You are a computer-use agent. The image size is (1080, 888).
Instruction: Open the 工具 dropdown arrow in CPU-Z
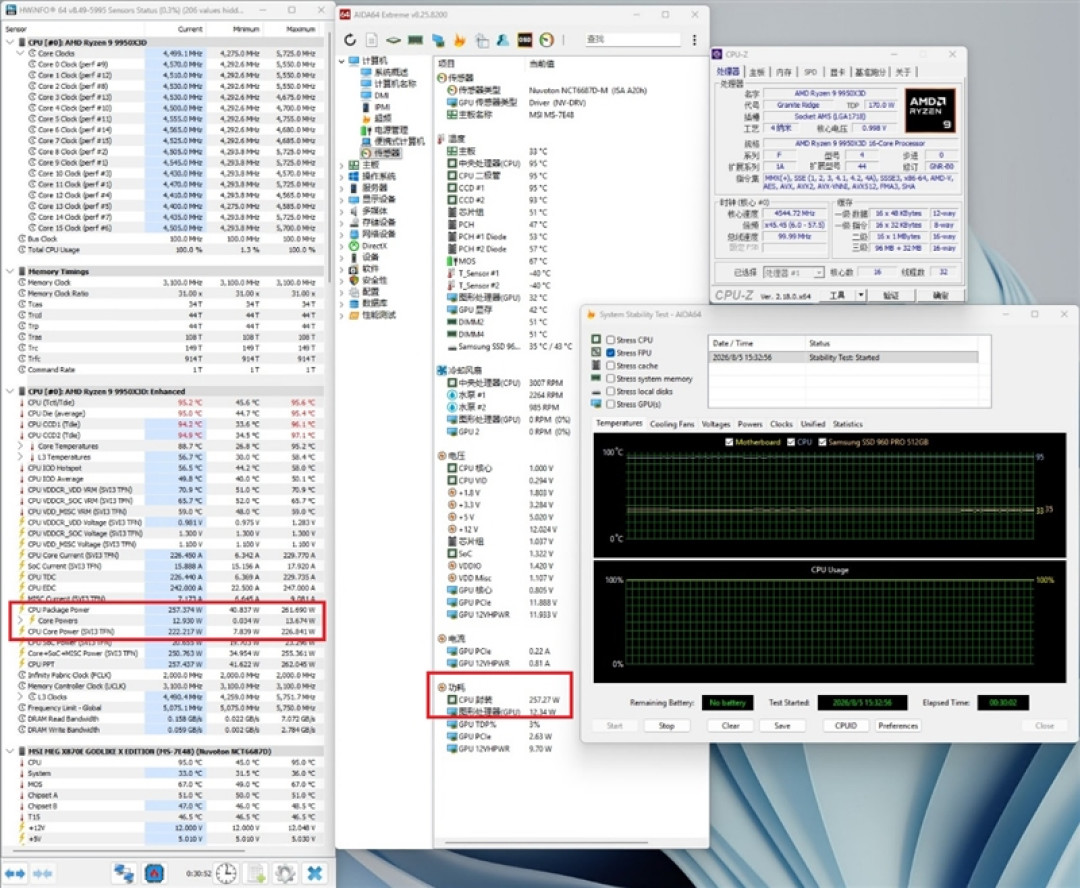click(860, 295)
